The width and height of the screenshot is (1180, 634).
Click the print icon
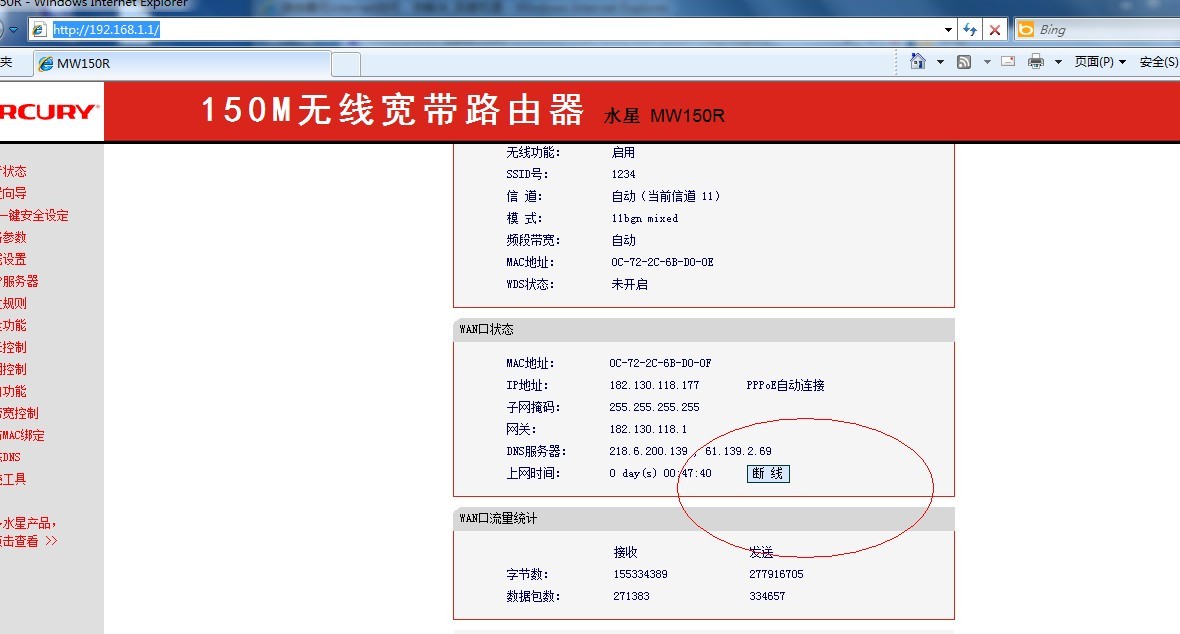[1036, 62]
